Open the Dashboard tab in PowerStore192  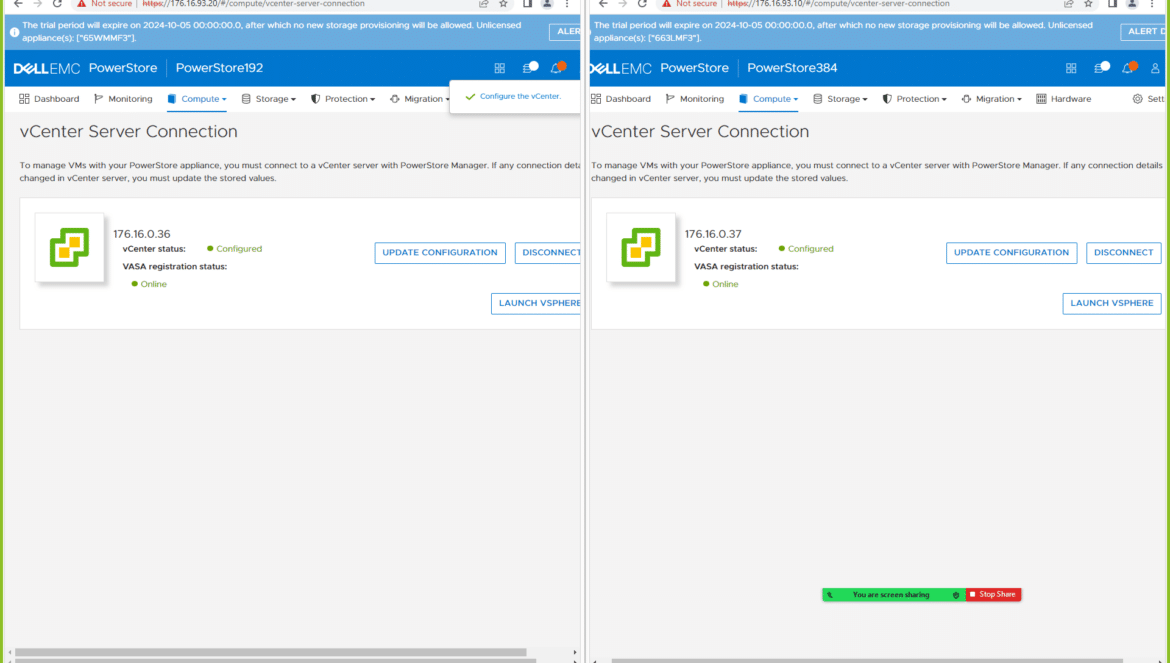(49, 99)
